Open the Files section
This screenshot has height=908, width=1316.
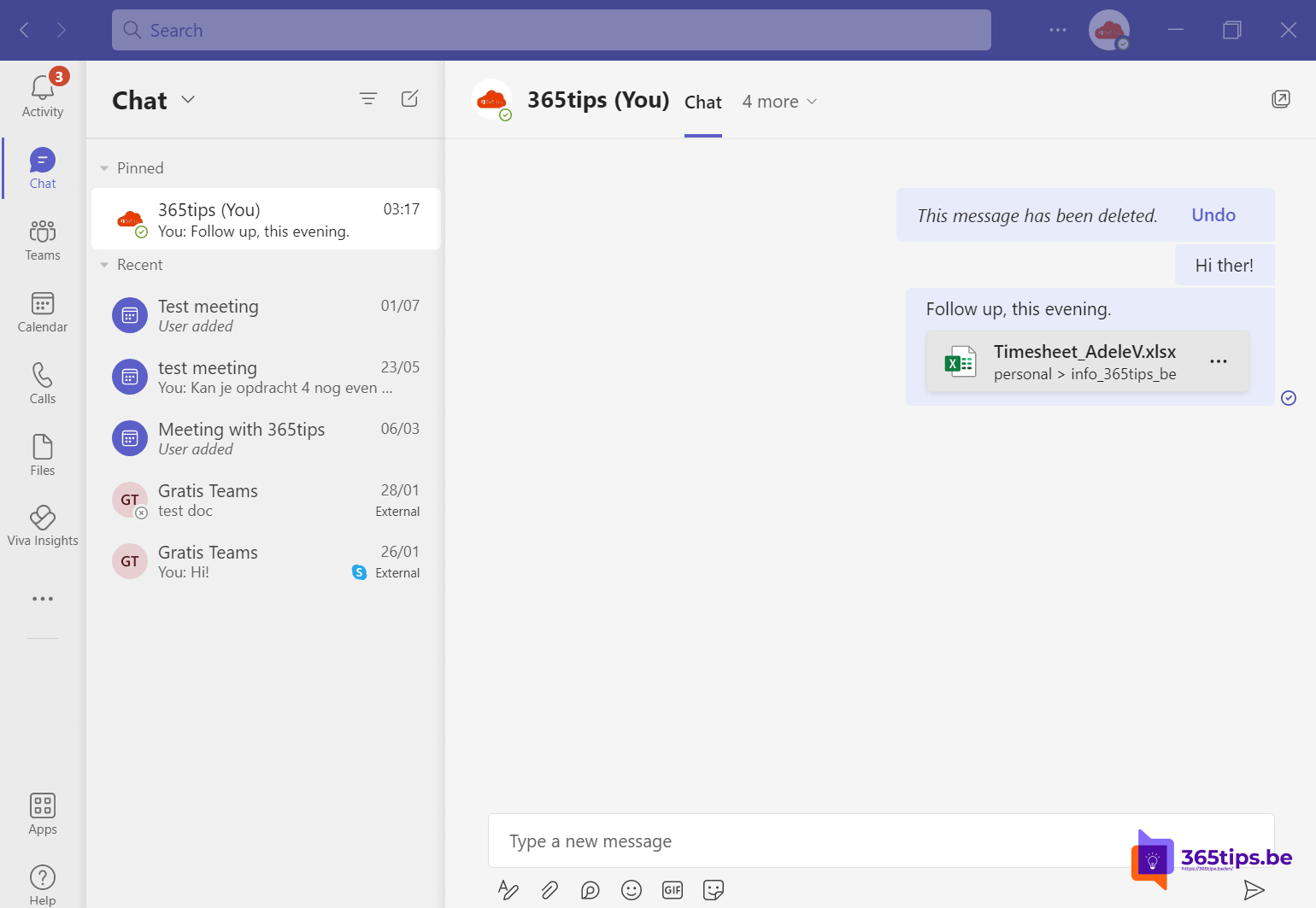pyautogui.click(x=43, y=455)
